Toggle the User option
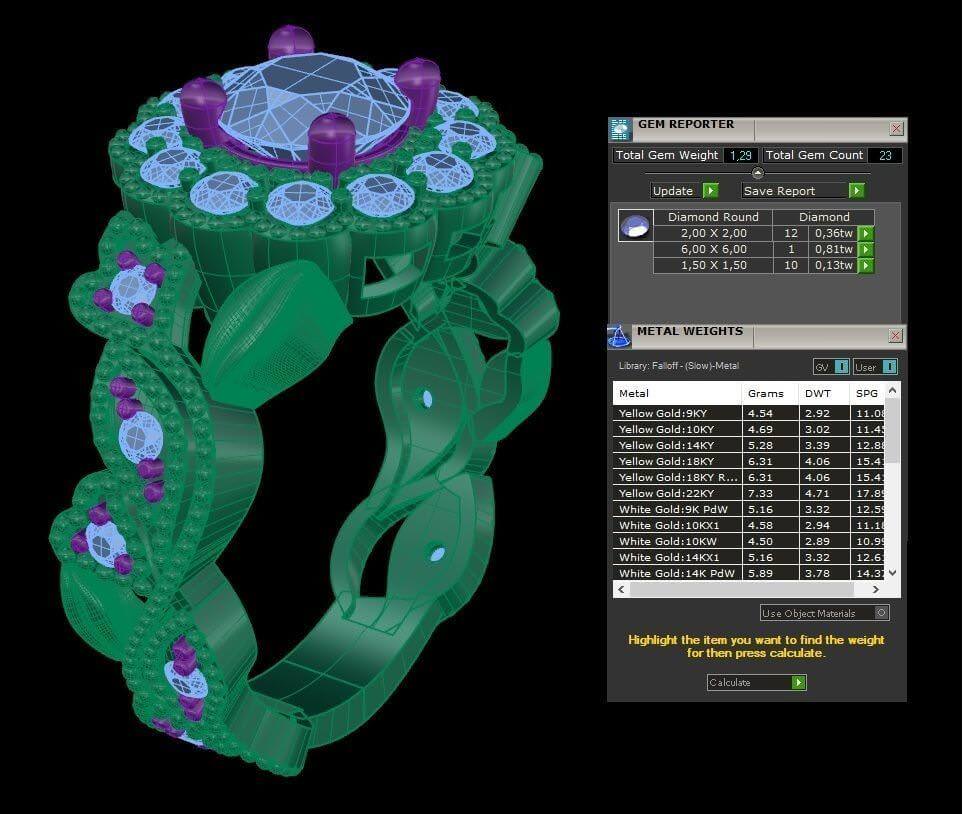Screen dimensions: 963x814 pyautogui.click(x=875, y=367)
